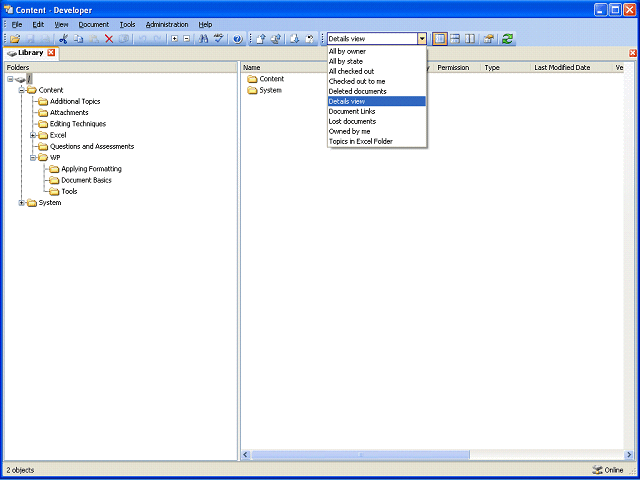The height and width of the screenshot is (480, 640).
Task: Click the root drive icon in Folders tree
Action: (20, 79)
